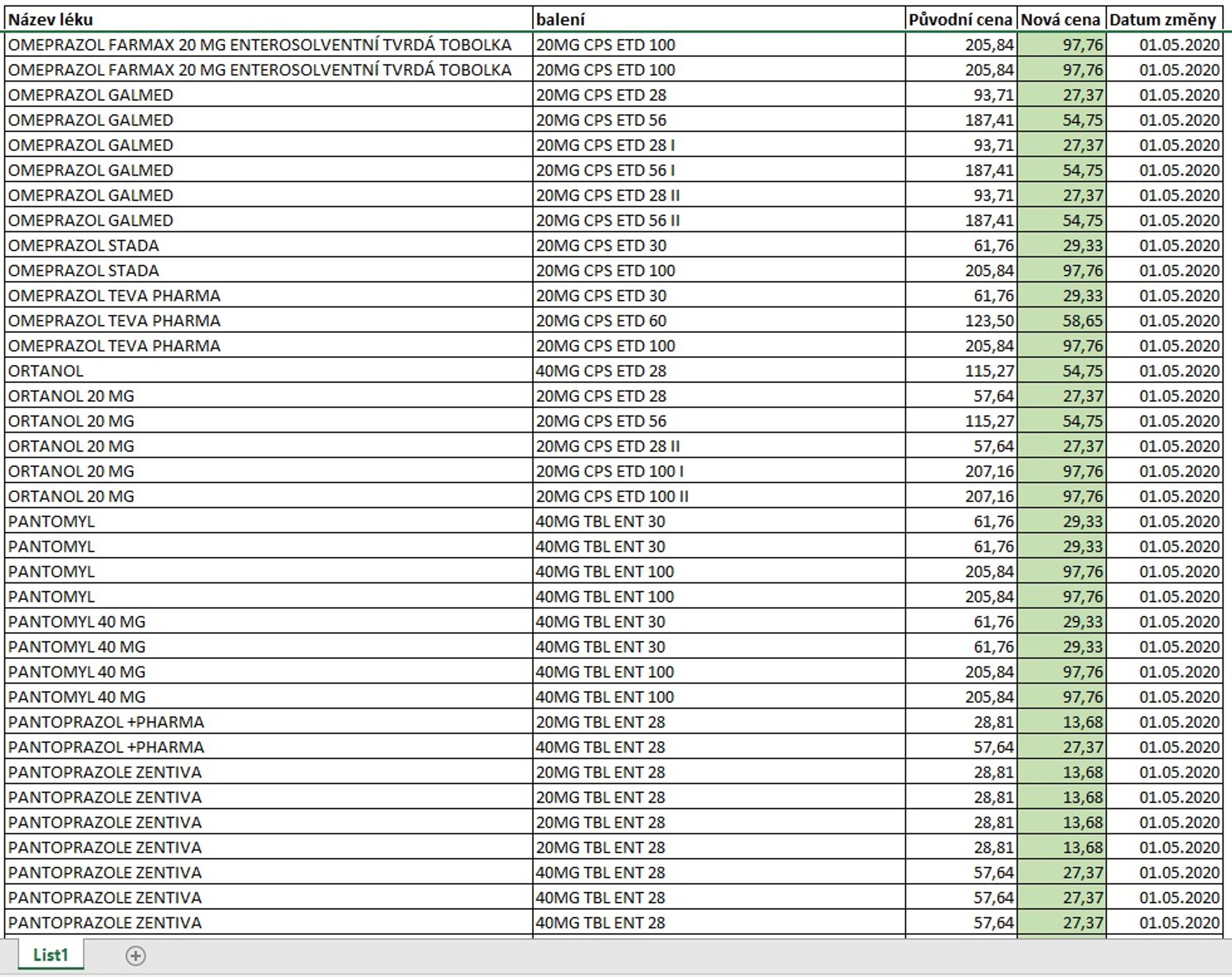The image size is (1232, 977).
Task: Select date cell in OMEPRAZOL STADA ETD 30 row
Action: click(x=1165, y=246)
